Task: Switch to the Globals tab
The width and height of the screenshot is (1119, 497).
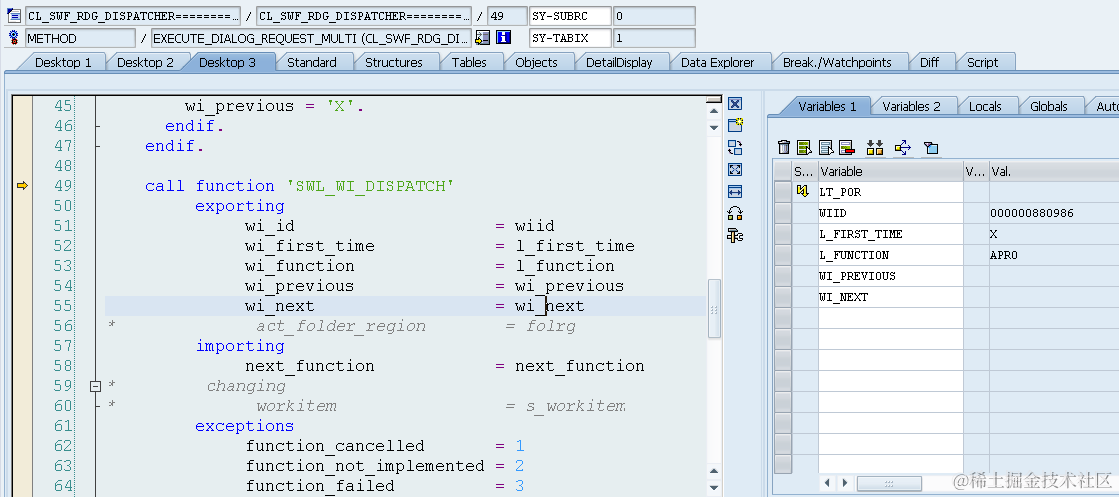Action: click(1048, 106)
